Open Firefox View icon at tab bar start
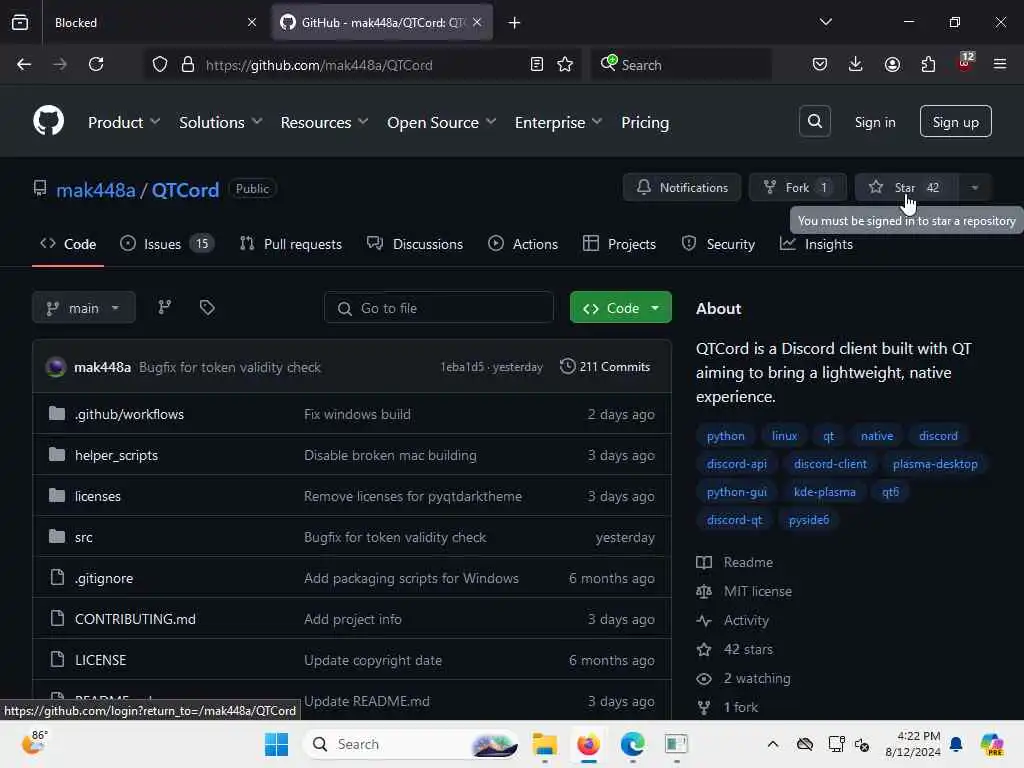This screenshot has width=1024, height=768. 20,23
